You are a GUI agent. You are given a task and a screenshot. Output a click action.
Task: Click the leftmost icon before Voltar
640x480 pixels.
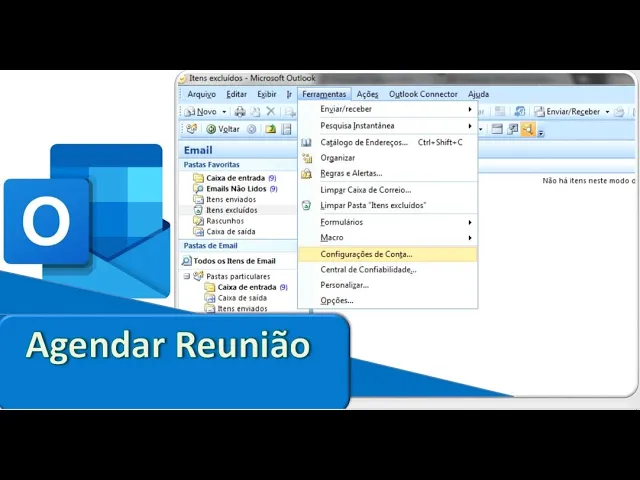pos(191,129)
